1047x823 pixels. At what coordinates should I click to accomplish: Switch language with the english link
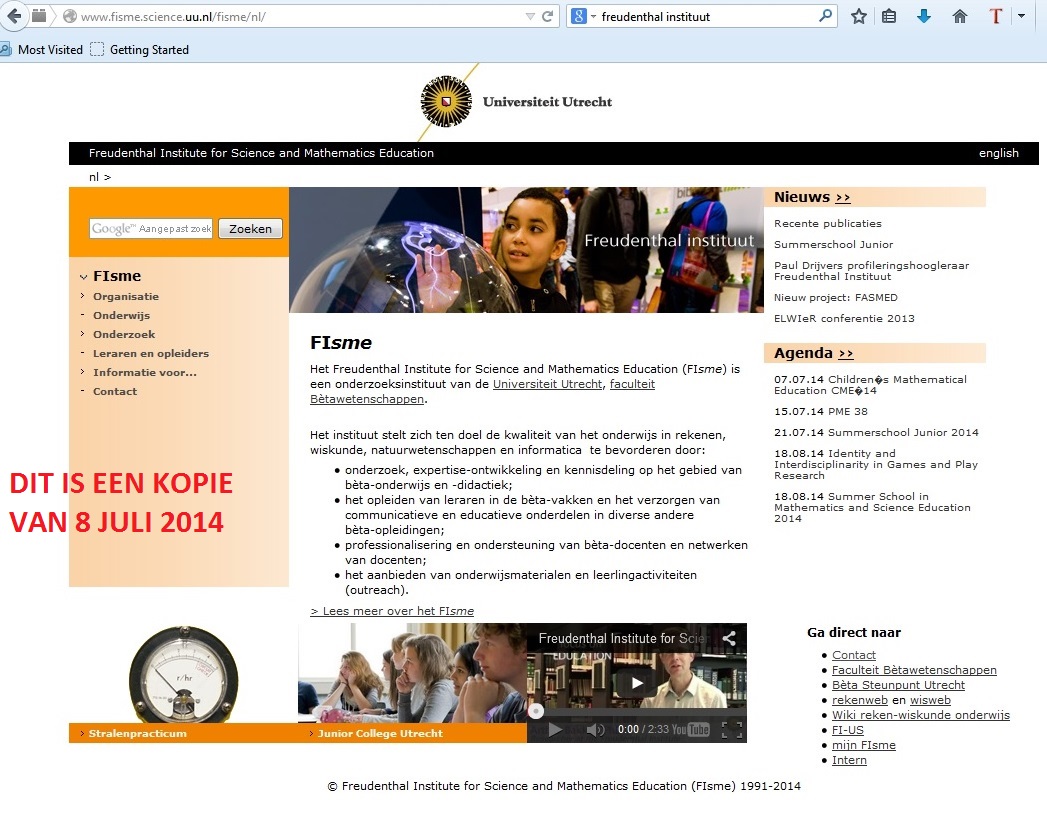[998, 153]
